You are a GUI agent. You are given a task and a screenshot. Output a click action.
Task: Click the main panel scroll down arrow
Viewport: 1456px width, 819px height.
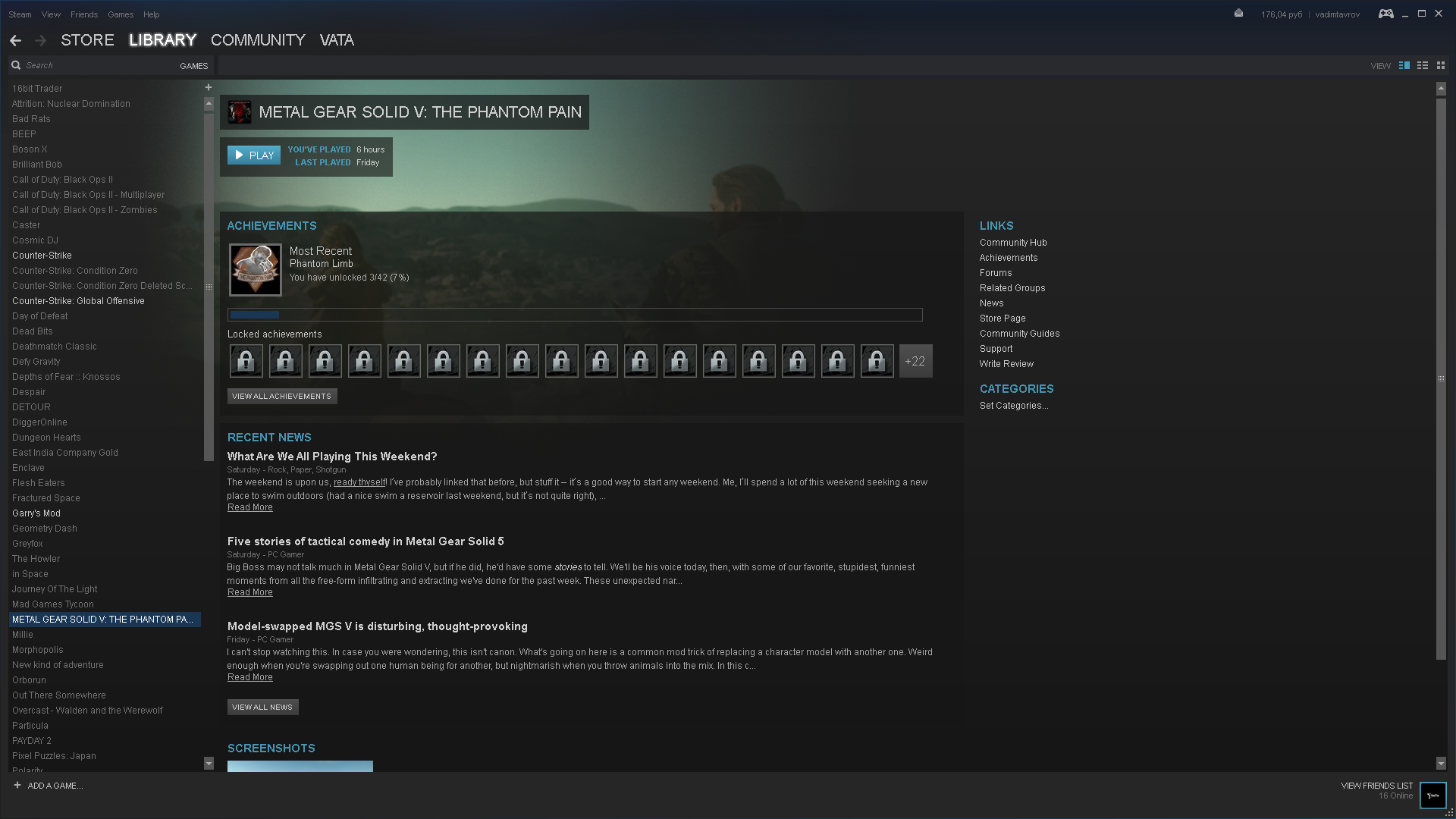point(1441,764)
